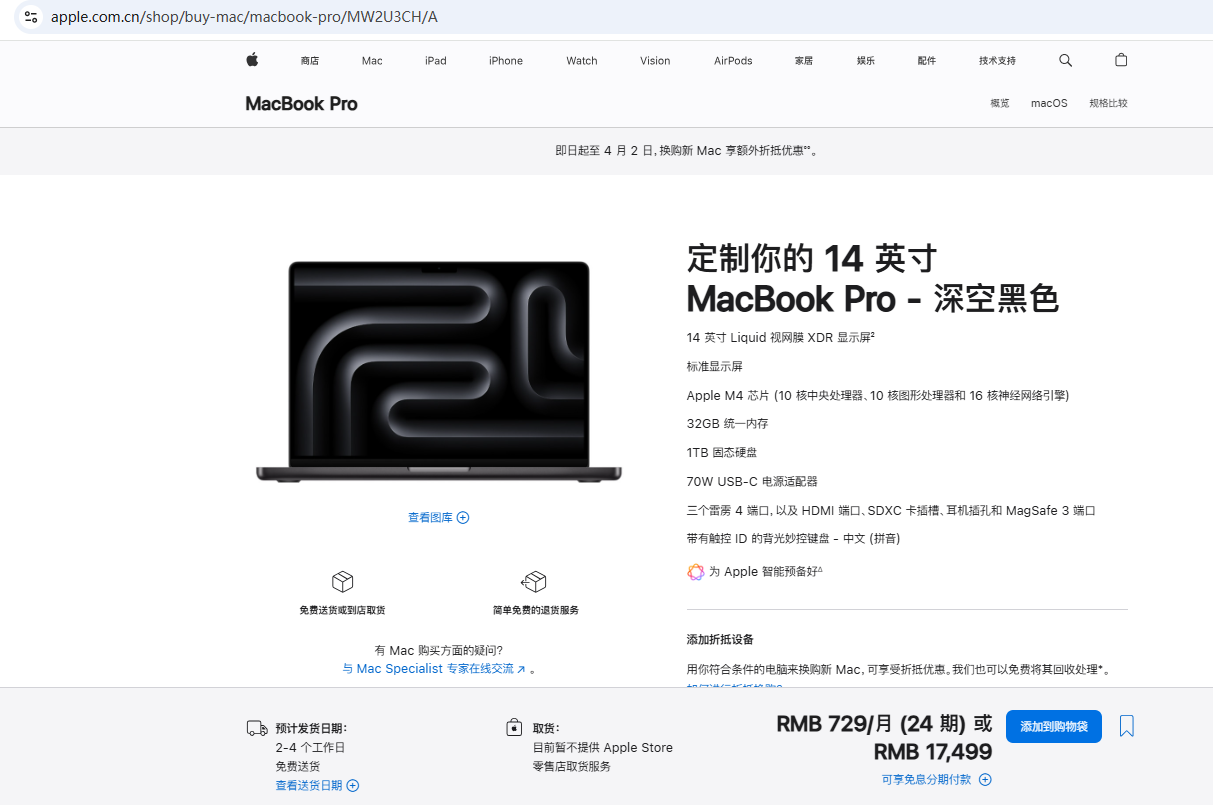This screenshot has height=805, width=1213.
Task: Click the RMB 17,499 price text
Action: (933, 752)
